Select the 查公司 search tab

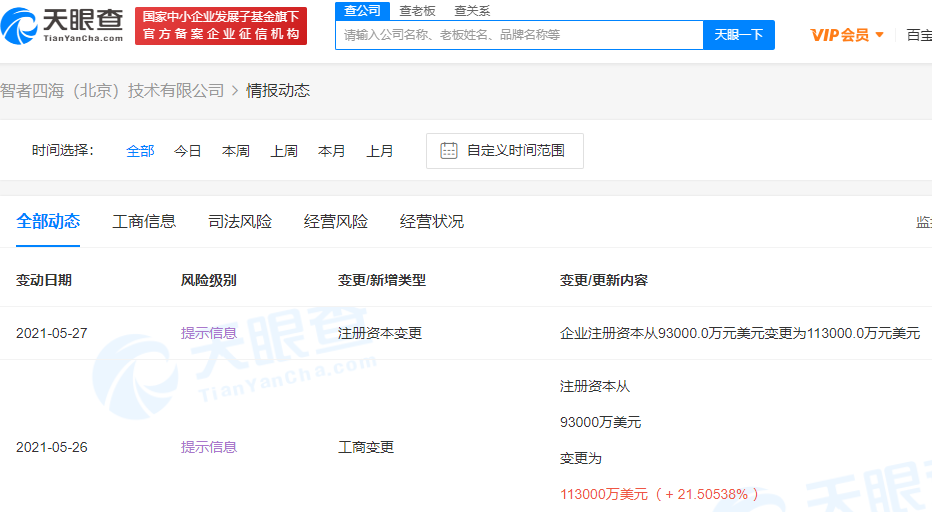361,10
